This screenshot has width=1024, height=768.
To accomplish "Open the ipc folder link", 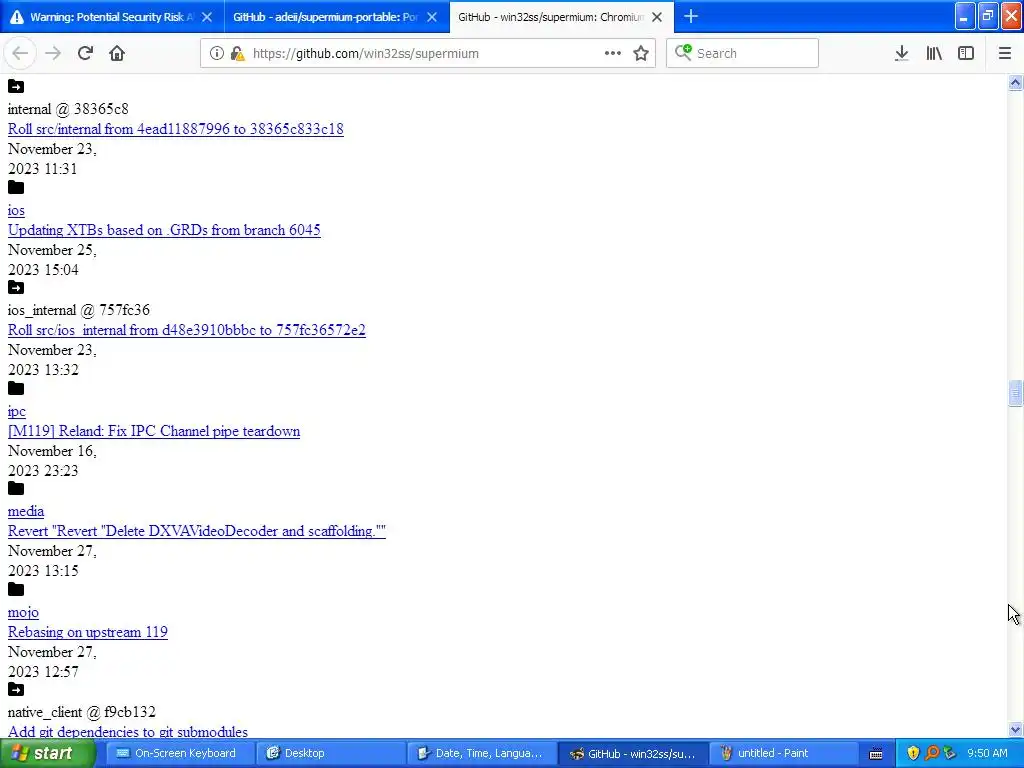I will [17, 411].
